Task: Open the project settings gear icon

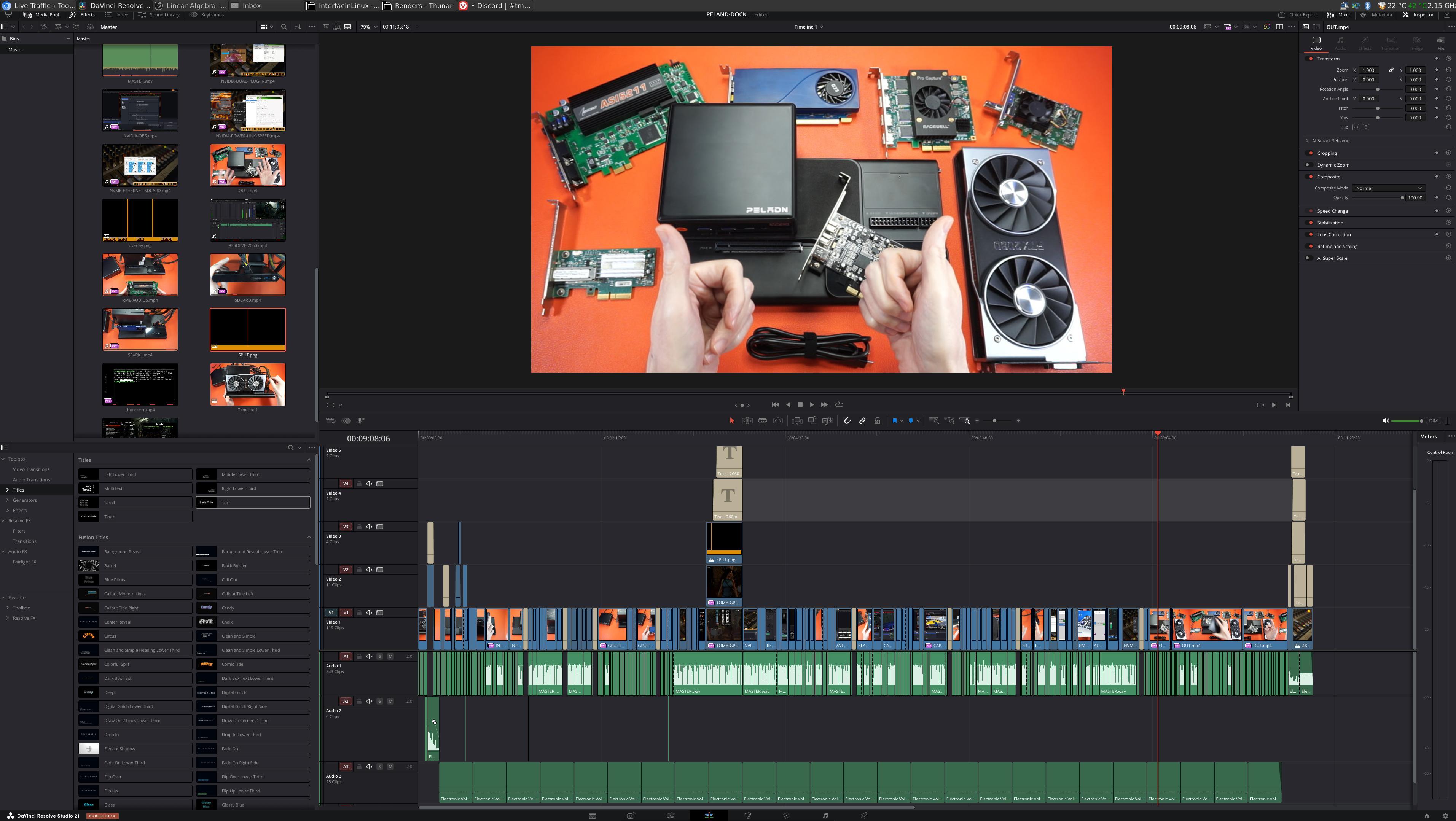Action: [1445, 815]
